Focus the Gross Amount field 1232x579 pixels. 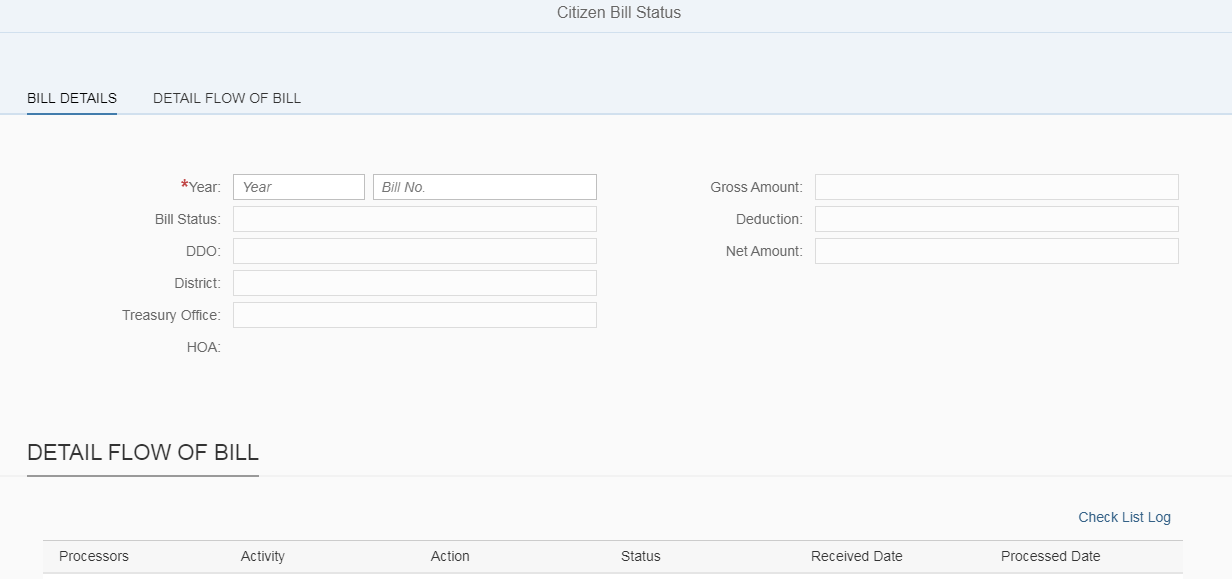997,187
